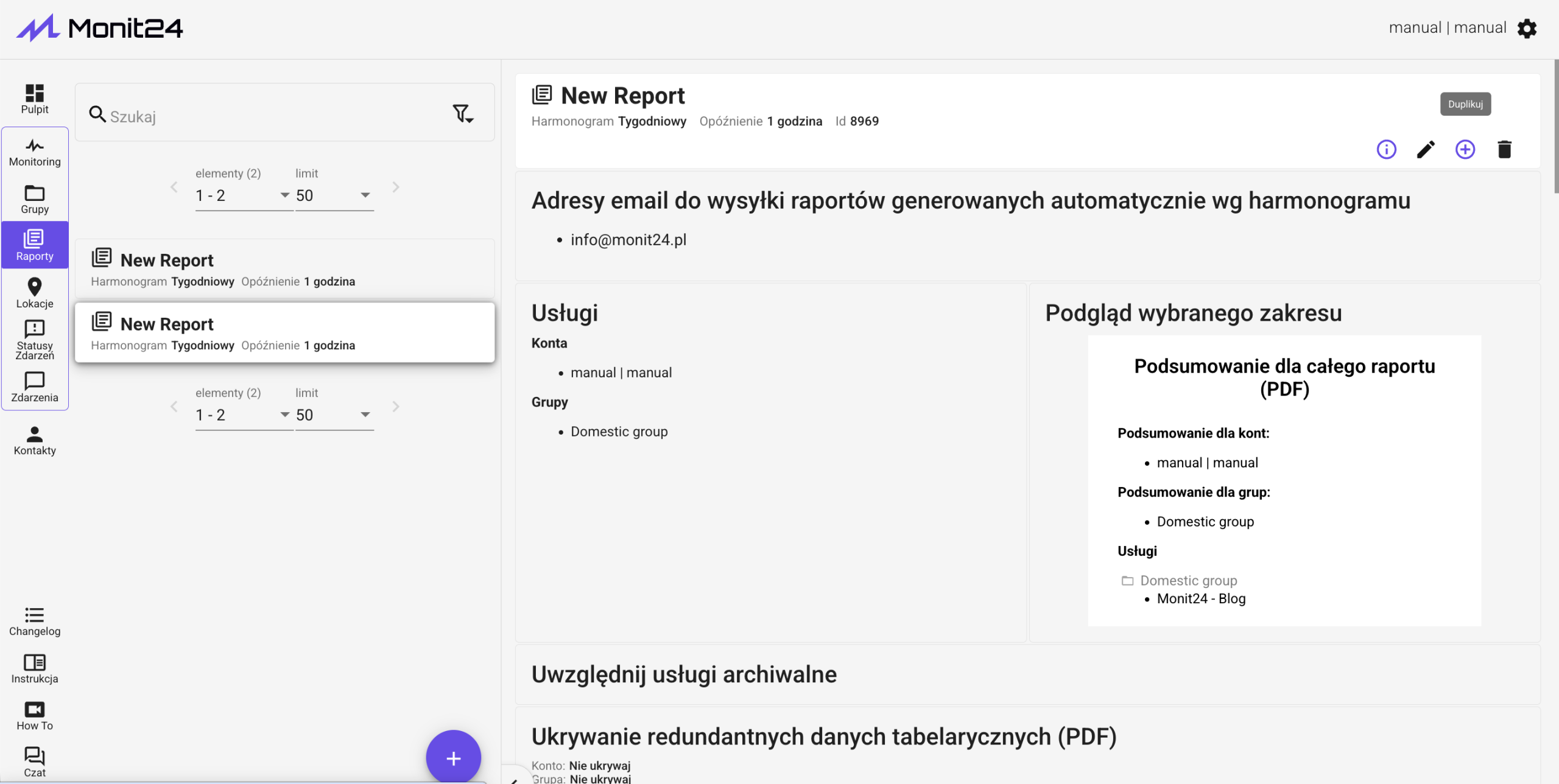Open Lokacje in the sidebar
Screen dimensions: 1559x784
tap(35, 293)
